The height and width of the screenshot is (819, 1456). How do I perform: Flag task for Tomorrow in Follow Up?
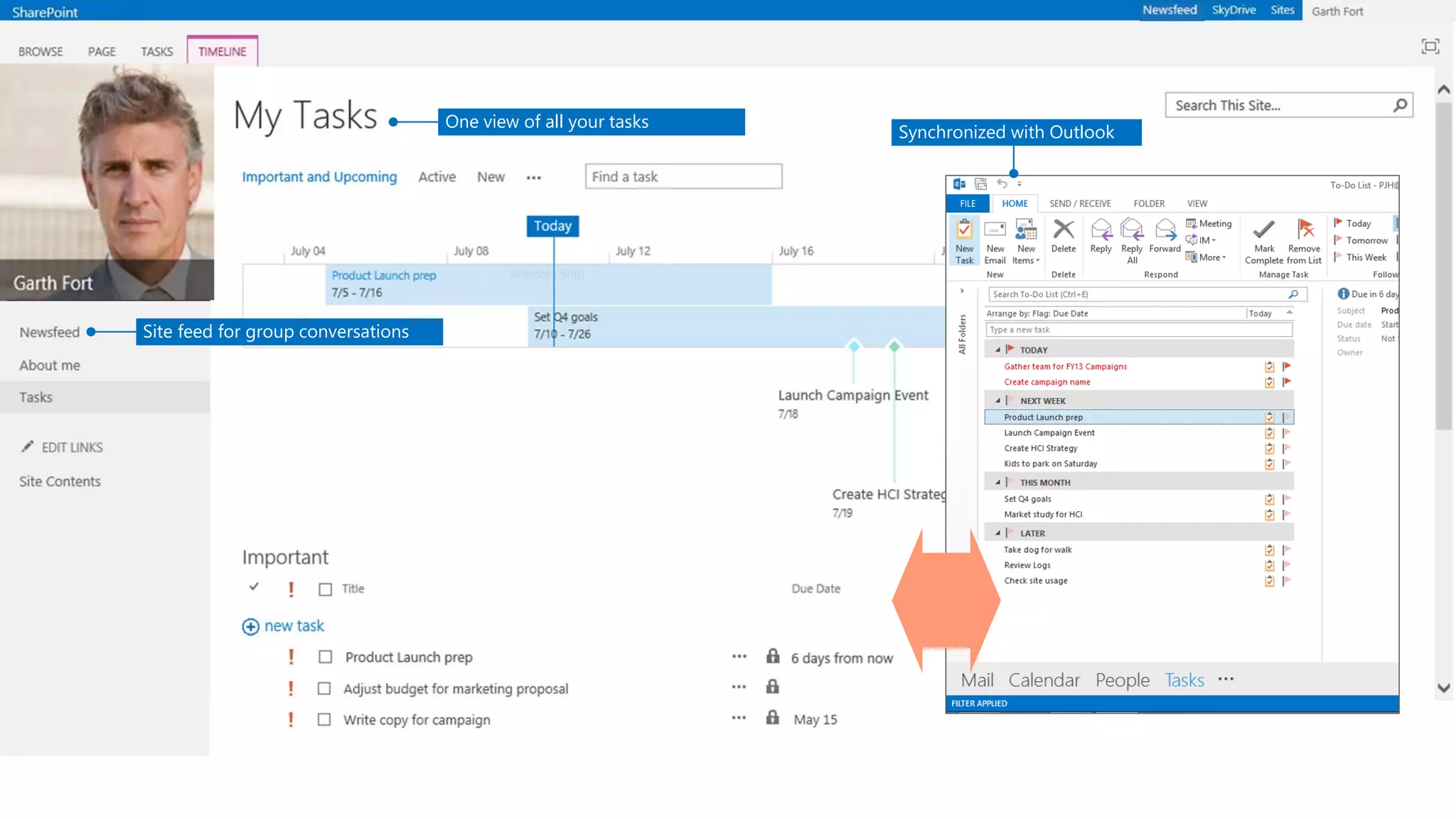click(1361, 240)
